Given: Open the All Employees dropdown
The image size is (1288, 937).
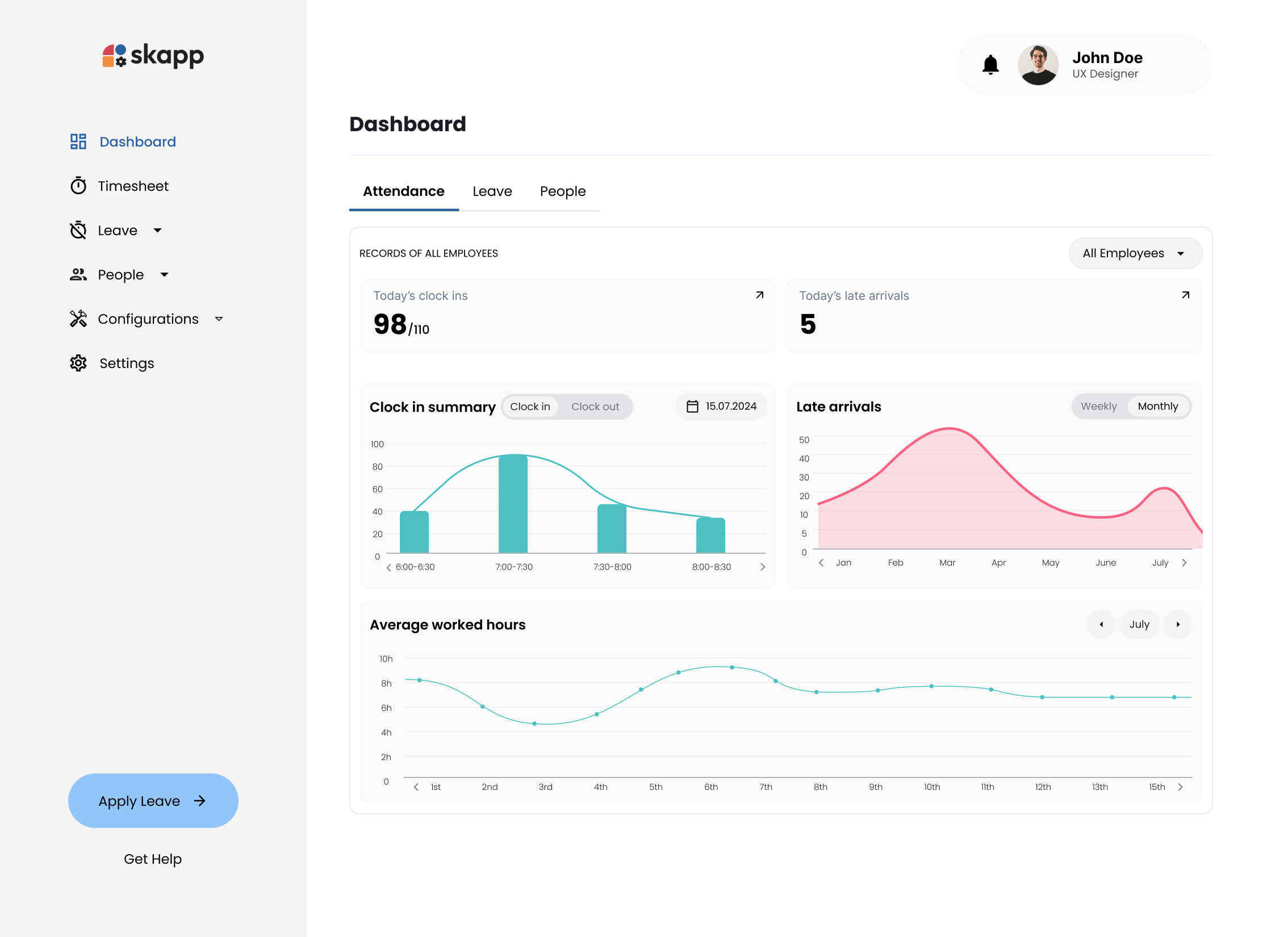Looking at the screenshot, I should [x=1135, y=253].
